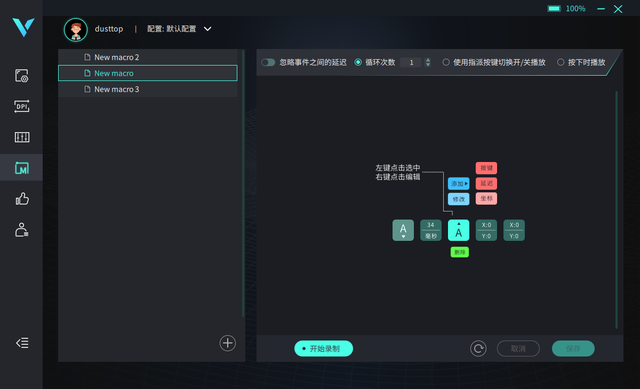This screenshot has width=640, height=389.
Task: Click the 开始录制 record button
Action: coord(324,349)
